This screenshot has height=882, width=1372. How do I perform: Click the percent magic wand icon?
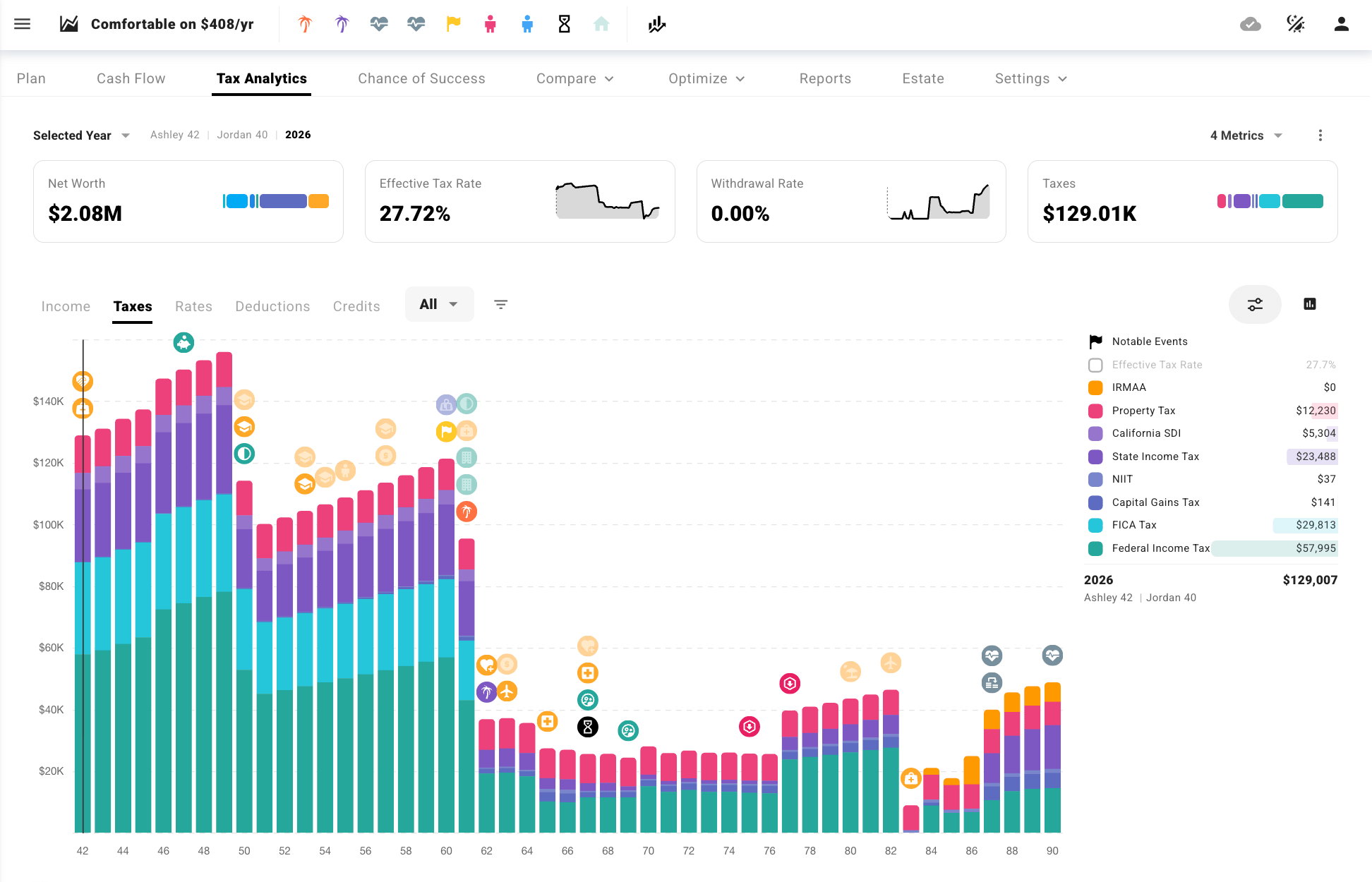1296,24
